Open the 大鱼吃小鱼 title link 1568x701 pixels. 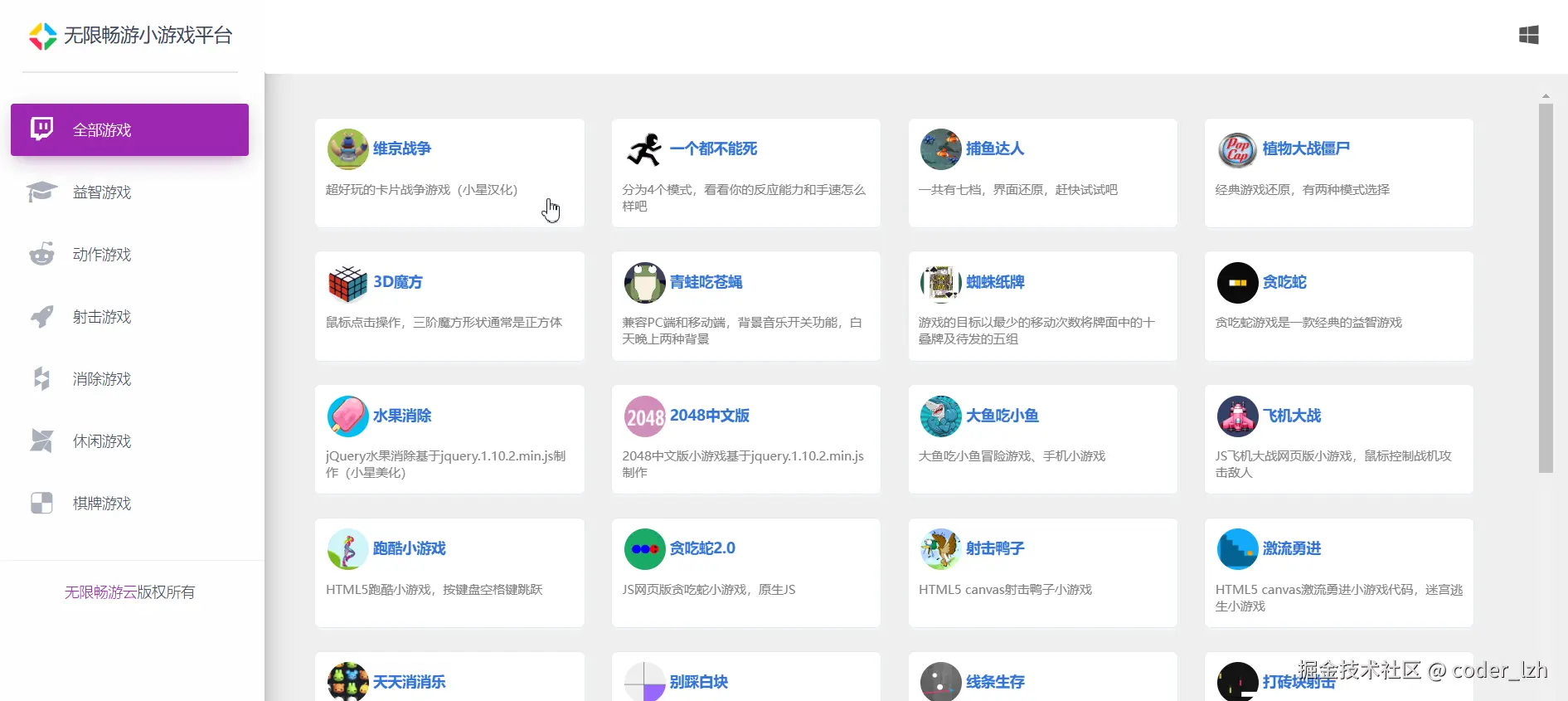1002,416
